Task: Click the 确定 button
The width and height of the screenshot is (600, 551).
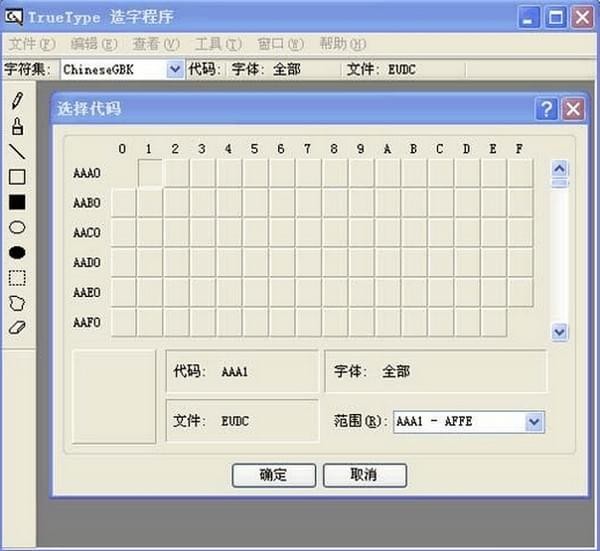Action: coord(273,475)
